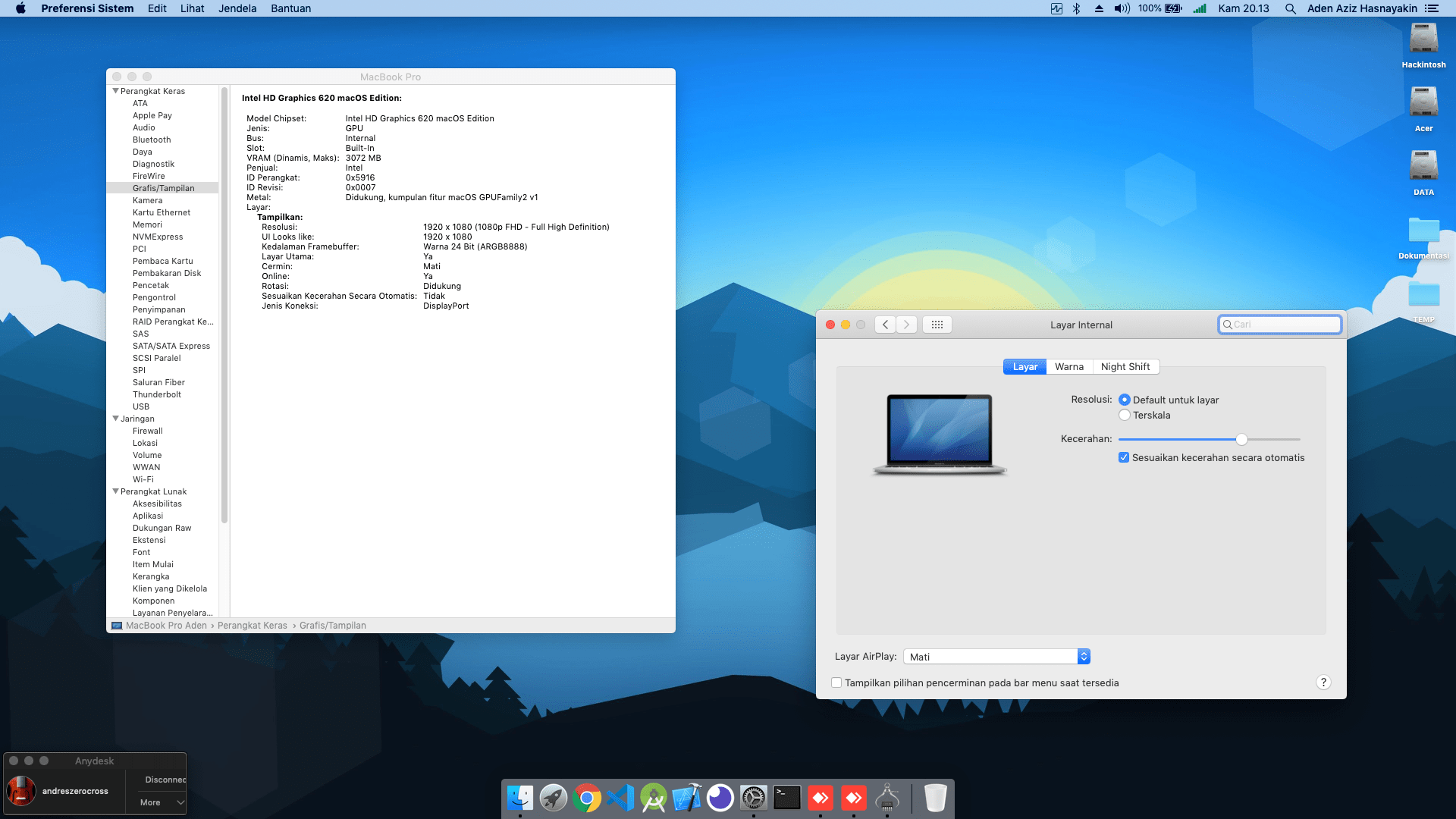This screenshot has width=1456, height=819.
Task: Select Kartu Ethernet in sidebar
Action: [x=162, y=212]
